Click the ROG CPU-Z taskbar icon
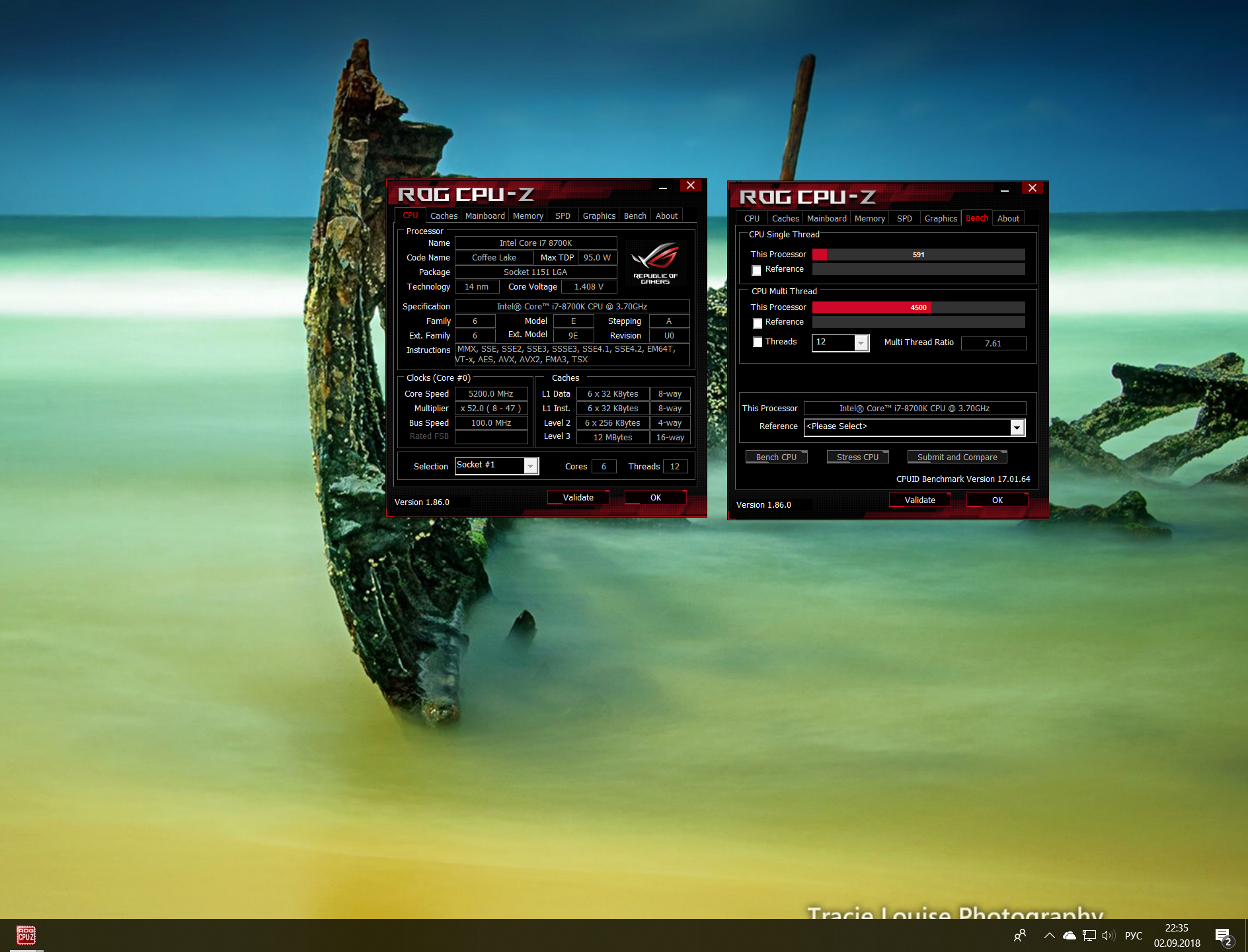The width and height of the screenshot is (1248, 952). point(26,935)
